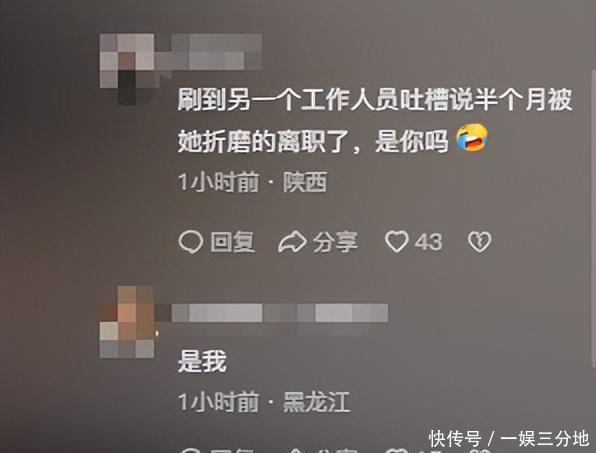Tap the 回复 label under 陕西 comment
The image size is (596, 453).
232,242
